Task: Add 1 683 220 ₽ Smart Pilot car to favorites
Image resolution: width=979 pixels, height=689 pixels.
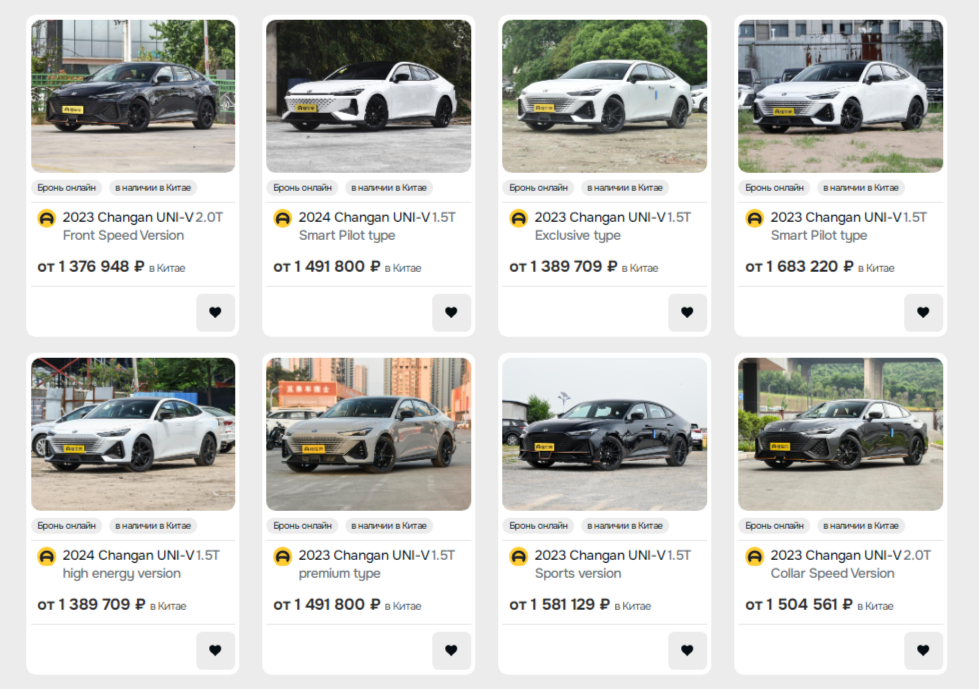Action: pyautogui.click(x=923, y=312)
